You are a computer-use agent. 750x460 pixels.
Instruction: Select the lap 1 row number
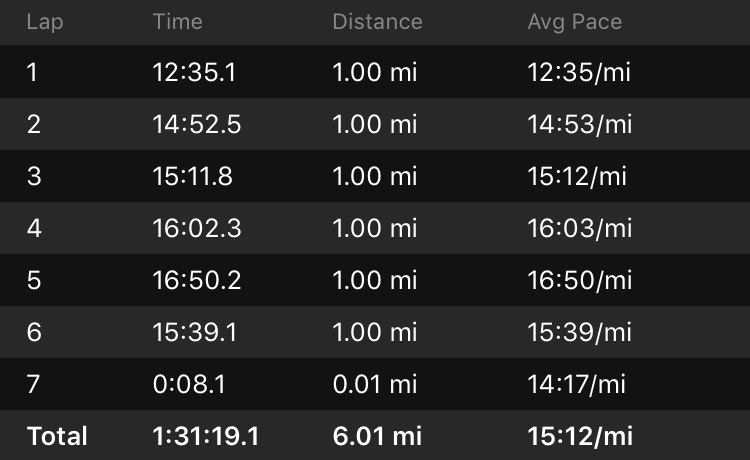tap(33, 73)
